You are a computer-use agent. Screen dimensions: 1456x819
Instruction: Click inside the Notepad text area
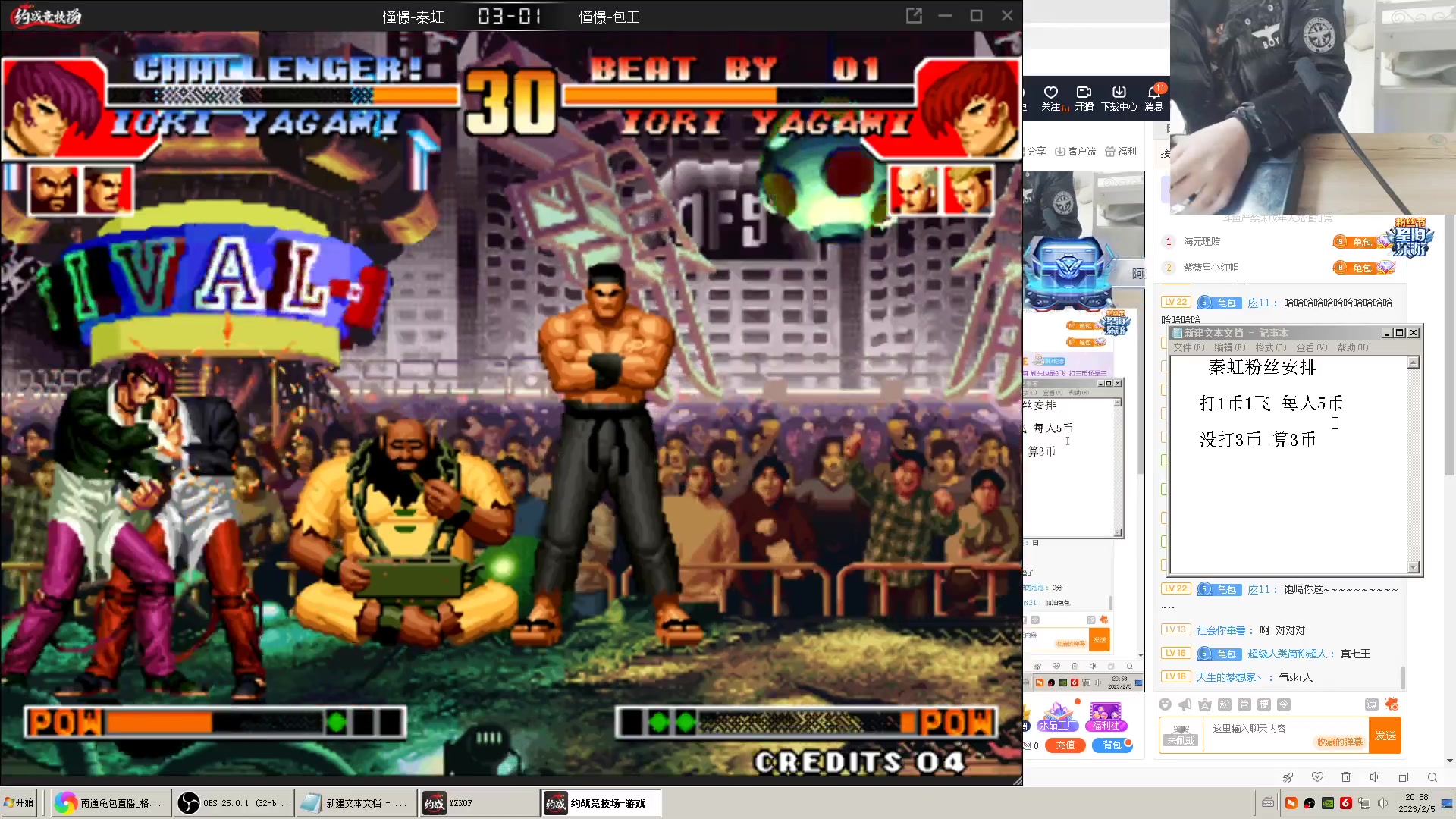[1288, 464]
